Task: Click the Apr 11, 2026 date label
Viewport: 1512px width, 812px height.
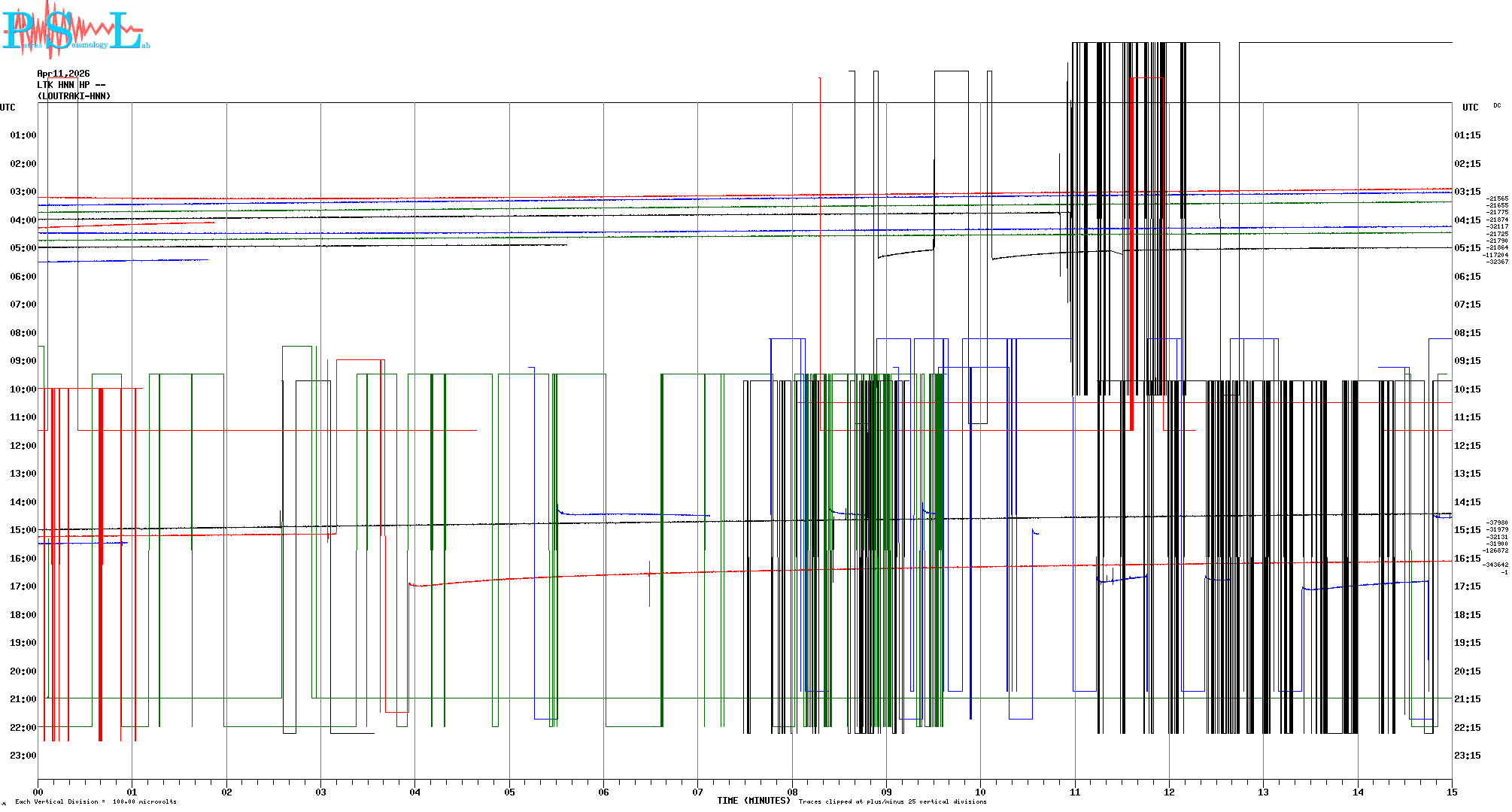Action: point(63,74)
